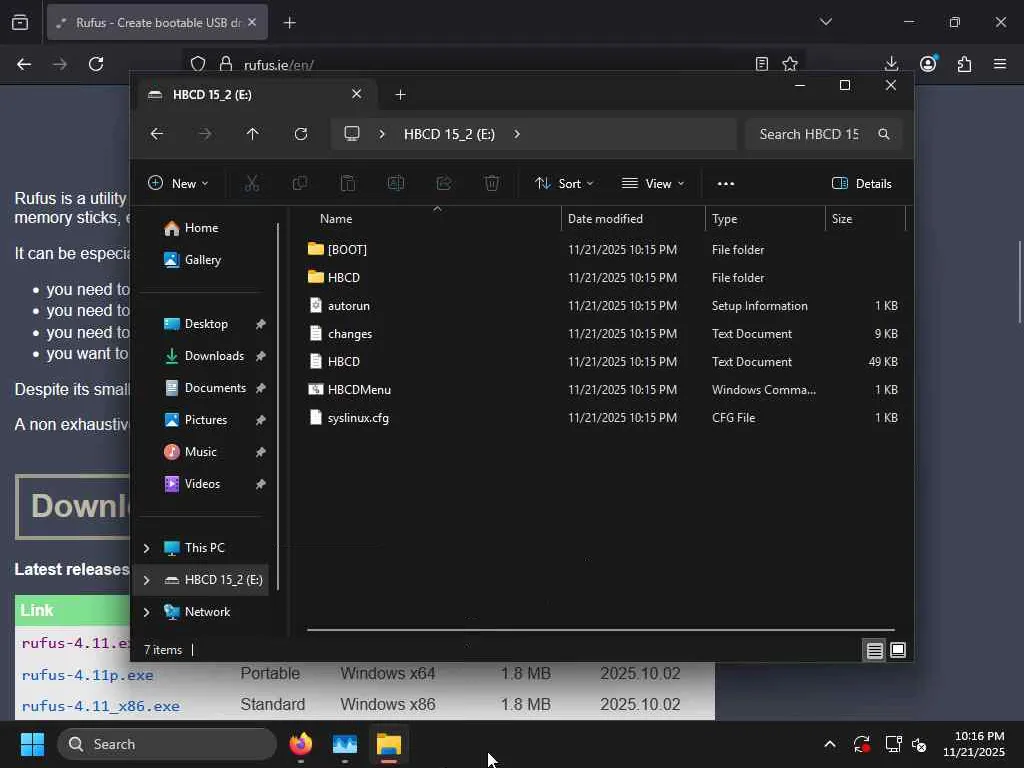Click File Explorer icon on the taskbar

(x=389, y=744)
